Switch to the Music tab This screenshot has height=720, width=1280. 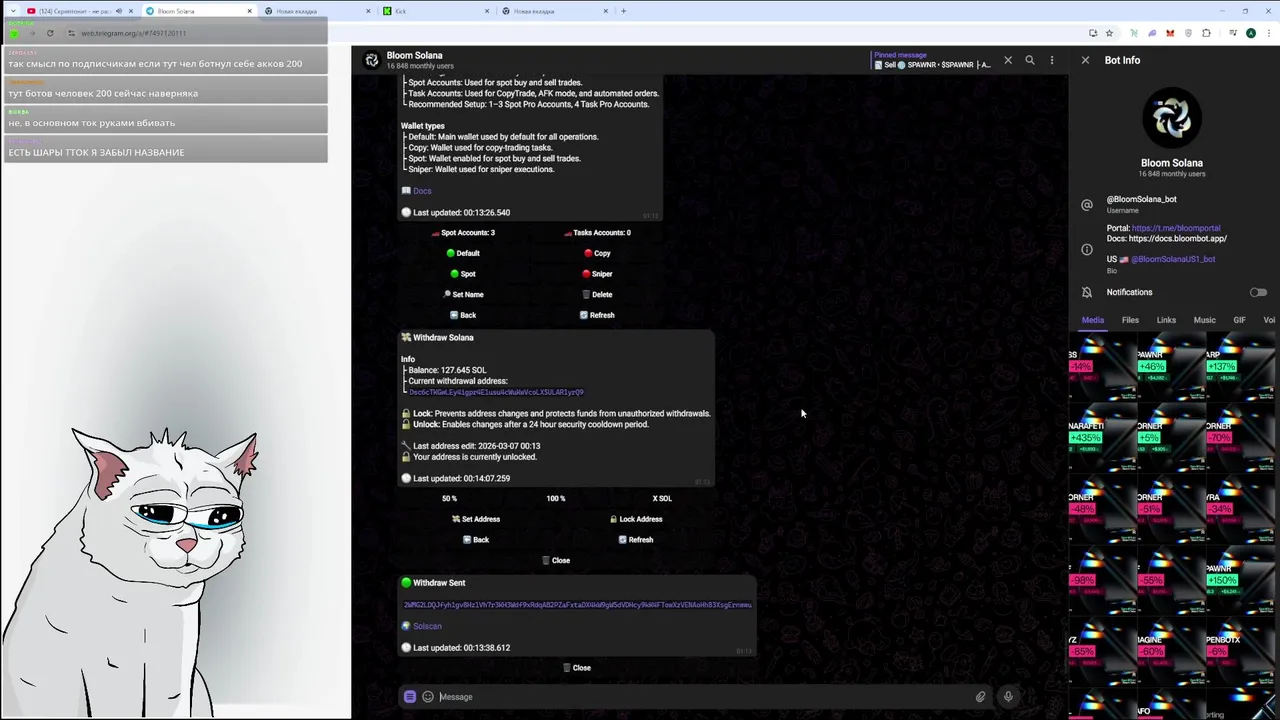(x=1204, y=320)
